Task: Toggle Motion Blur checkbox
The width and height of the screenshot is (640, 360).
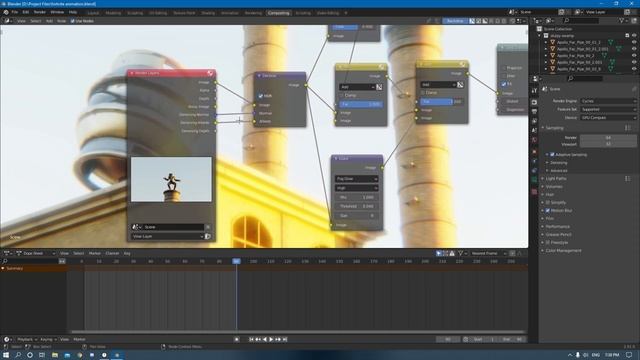Action: click(548, 211)
